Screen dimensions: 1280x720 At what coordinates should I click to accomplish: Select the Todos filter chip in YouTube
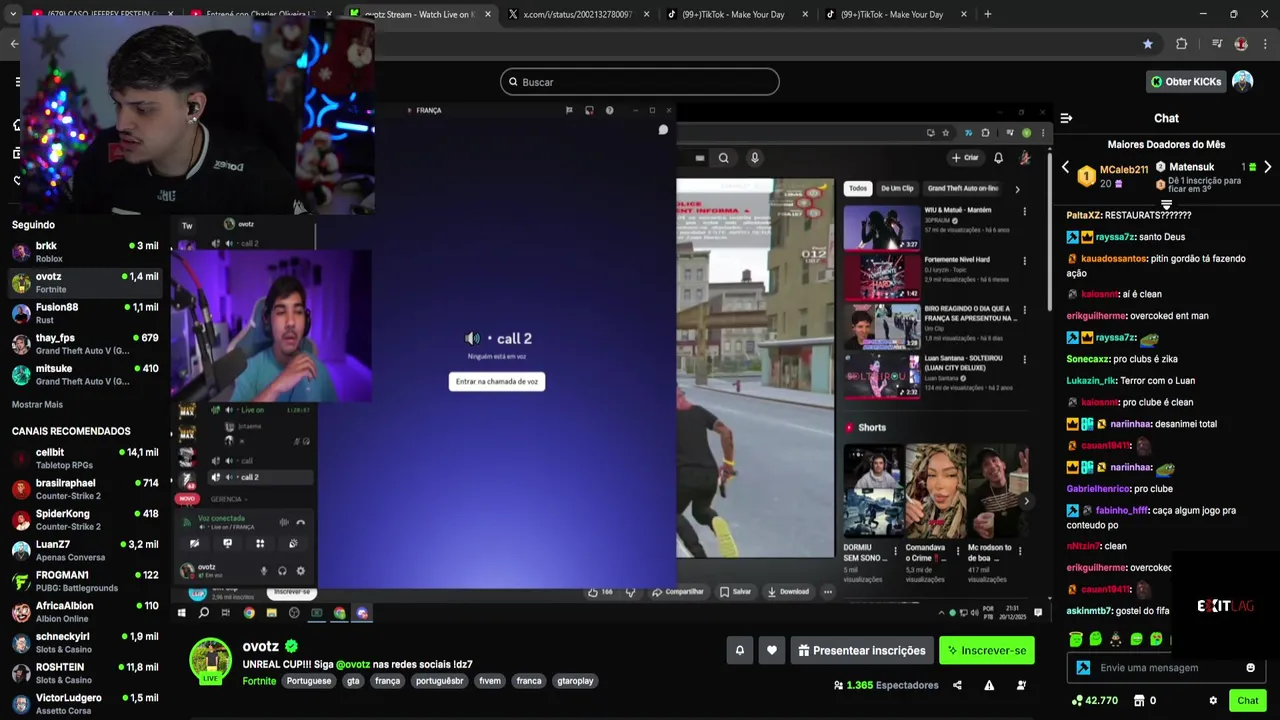coord(857,188)
